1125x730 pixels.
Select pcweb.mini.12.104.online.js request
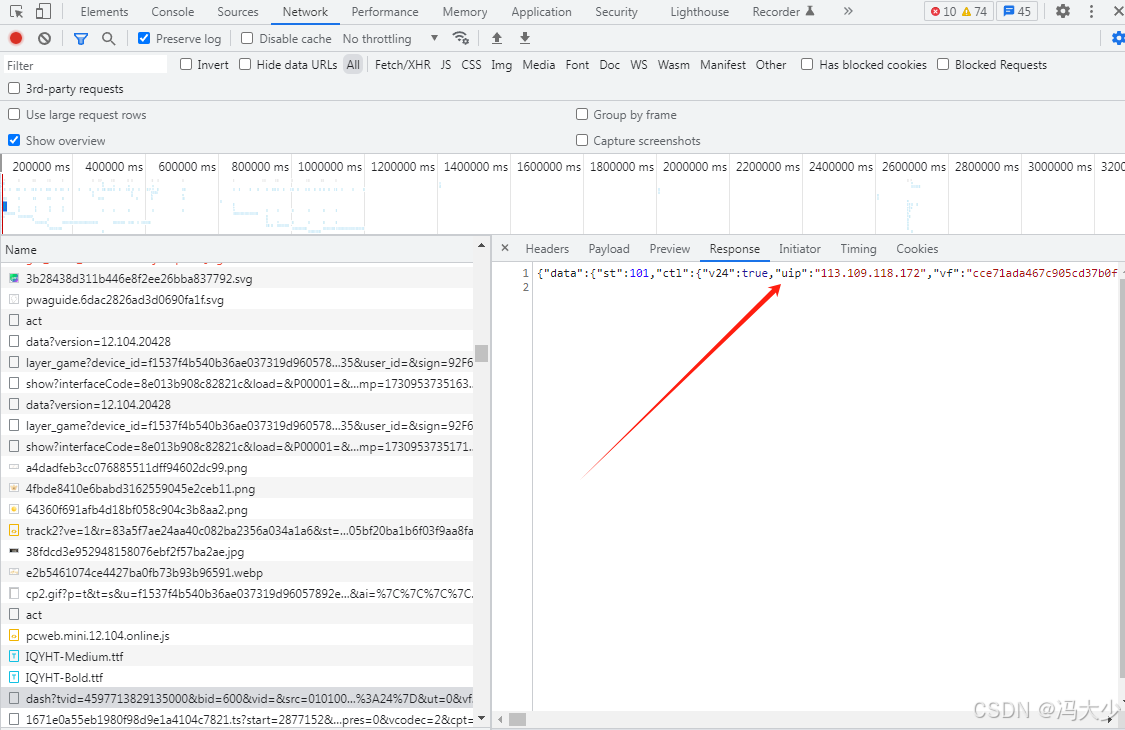click(237, 635)
